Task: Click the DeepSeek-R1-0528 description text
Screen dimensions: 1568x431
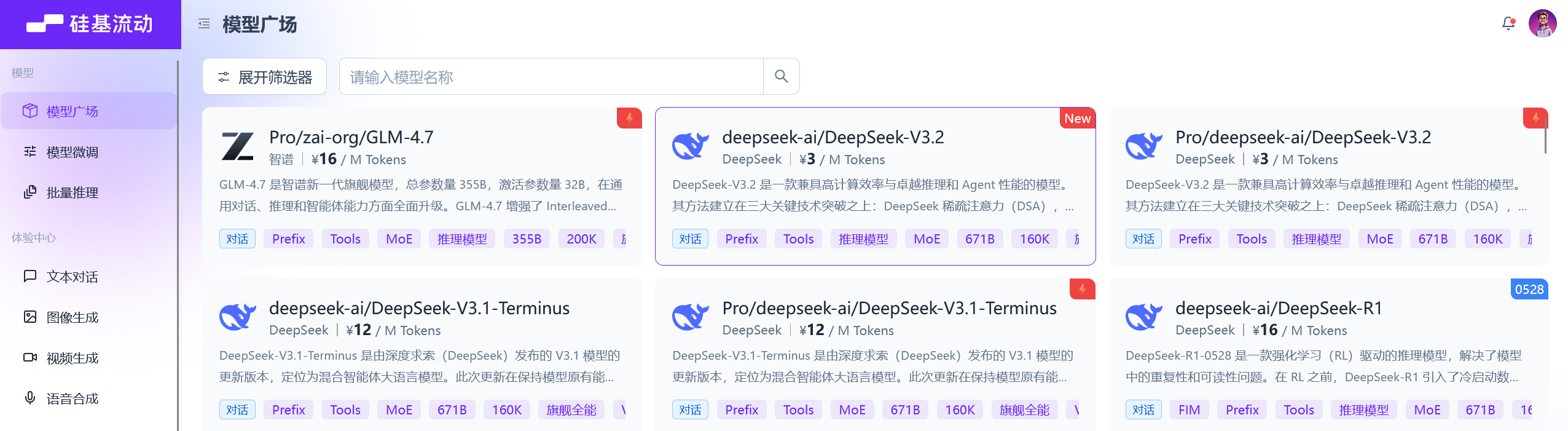Action: click(x=1323, y=366)
